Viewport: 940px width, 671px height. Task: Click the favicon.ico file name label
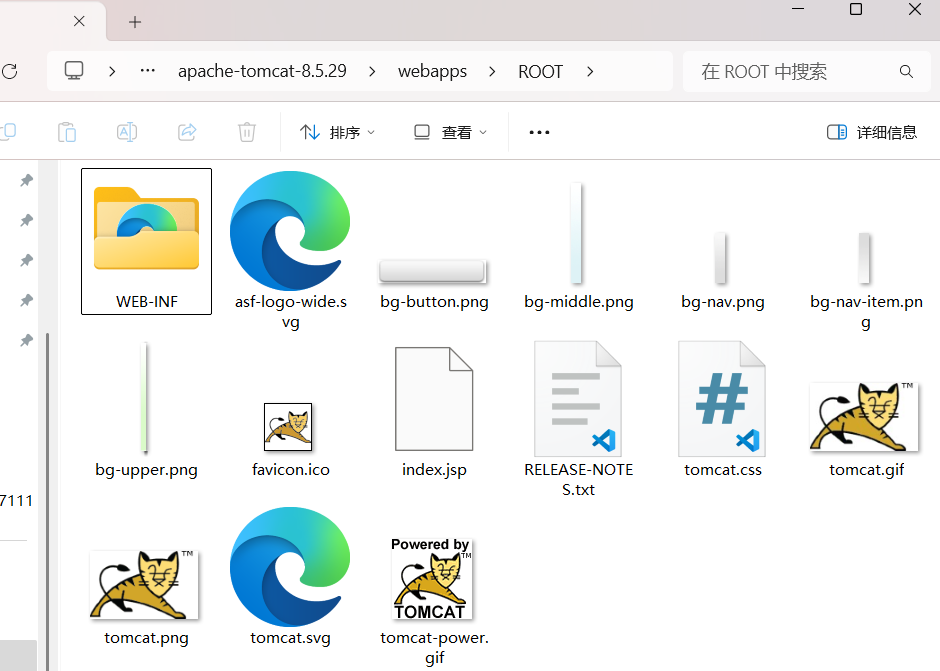(x=290, y=470)
